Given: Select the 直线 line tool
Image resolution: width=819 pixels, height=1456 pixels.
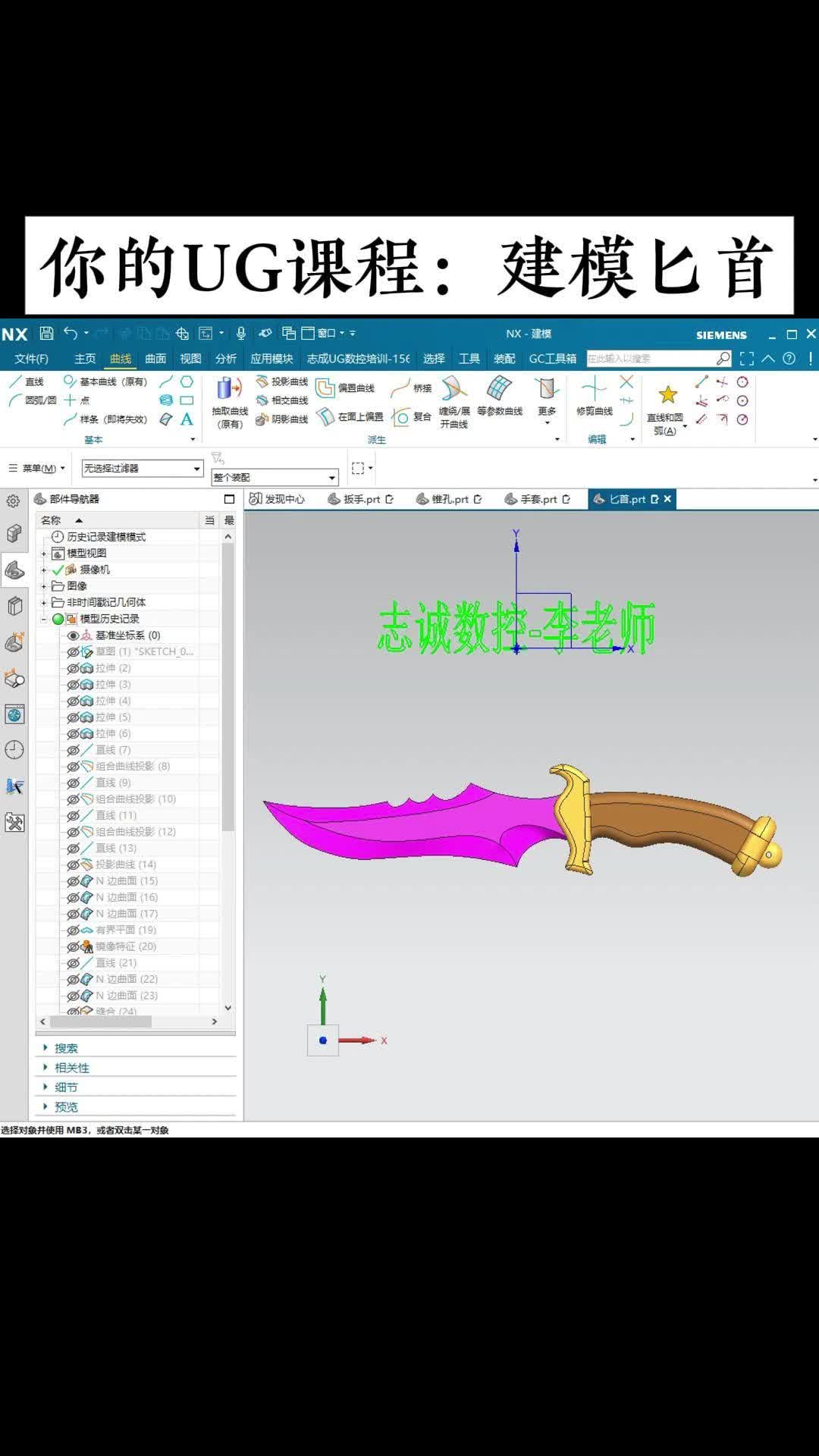Looking at the screenshot, I should [27, 381].
